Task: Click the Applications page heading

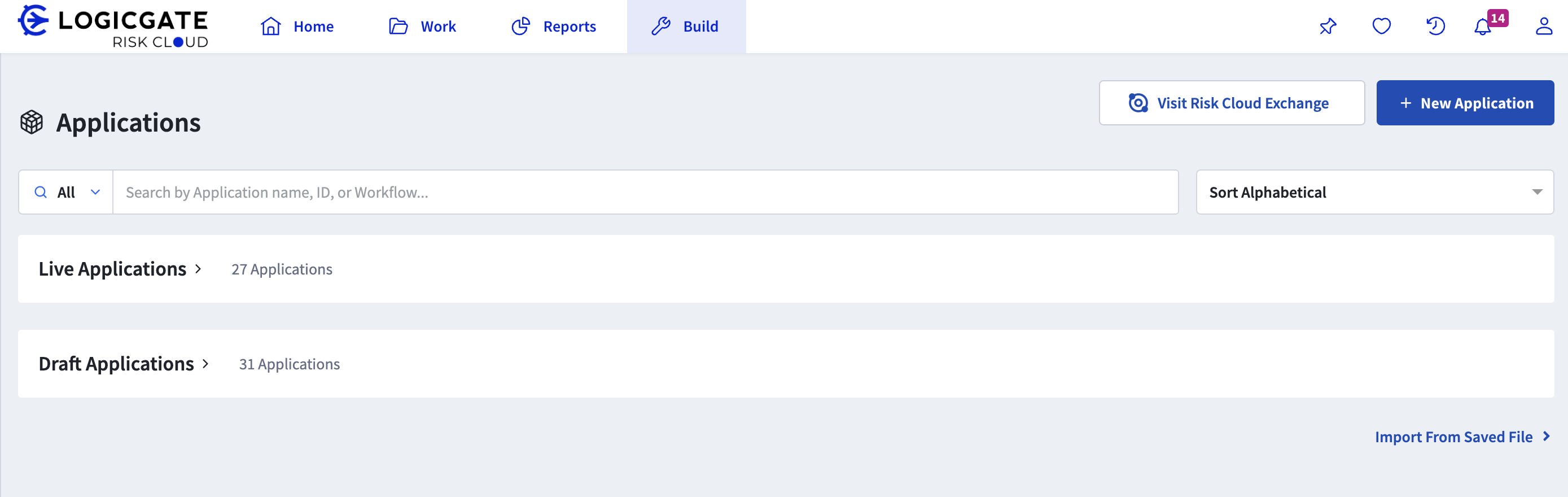Action: coord(129,123)
